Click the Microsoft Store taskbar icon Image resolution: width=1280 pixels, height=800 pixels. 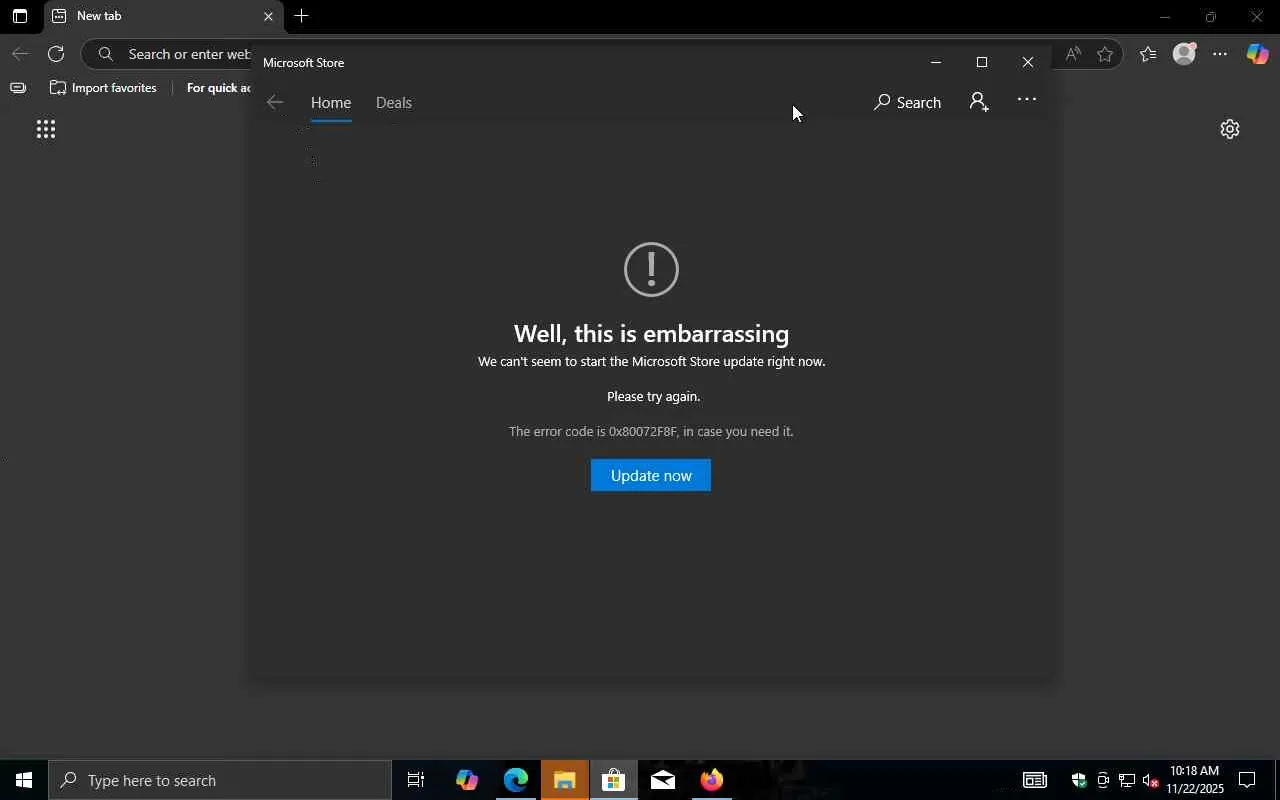click(x=614, y=780)
